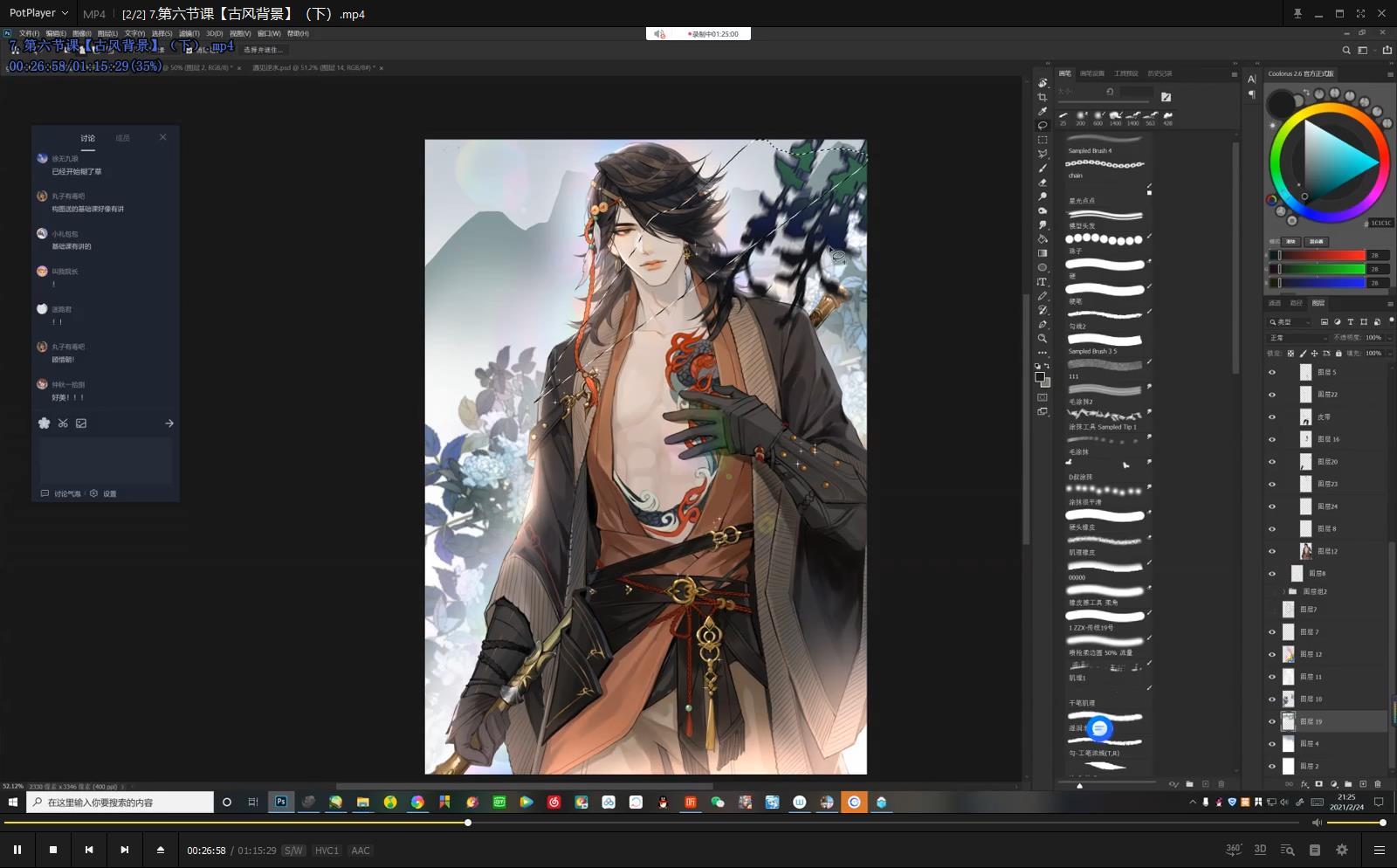This screenshot has height=868, width=1397.
Task: Toggle visibility of 图层20
Action: point(1272,462)
